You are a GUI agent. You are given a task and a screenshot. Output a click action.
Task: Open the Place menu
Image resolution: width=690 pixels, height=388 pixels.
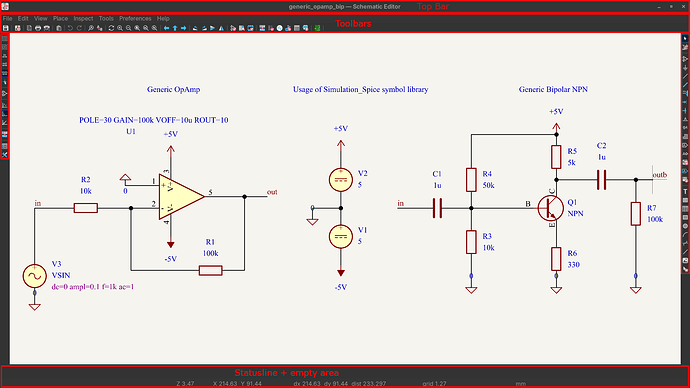(x=60, y=18)
